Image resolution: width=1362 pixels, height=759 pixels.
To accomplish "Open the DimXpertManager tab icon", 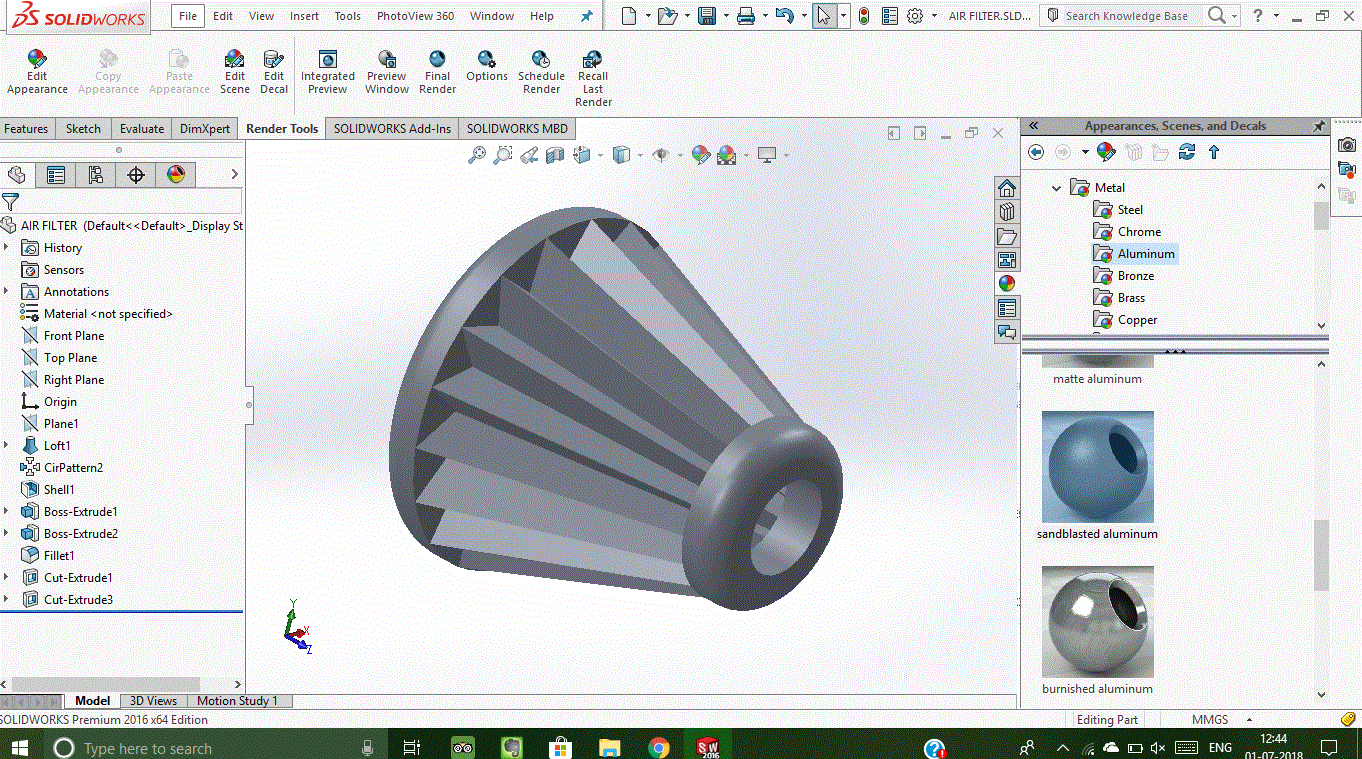I will 136,175.
